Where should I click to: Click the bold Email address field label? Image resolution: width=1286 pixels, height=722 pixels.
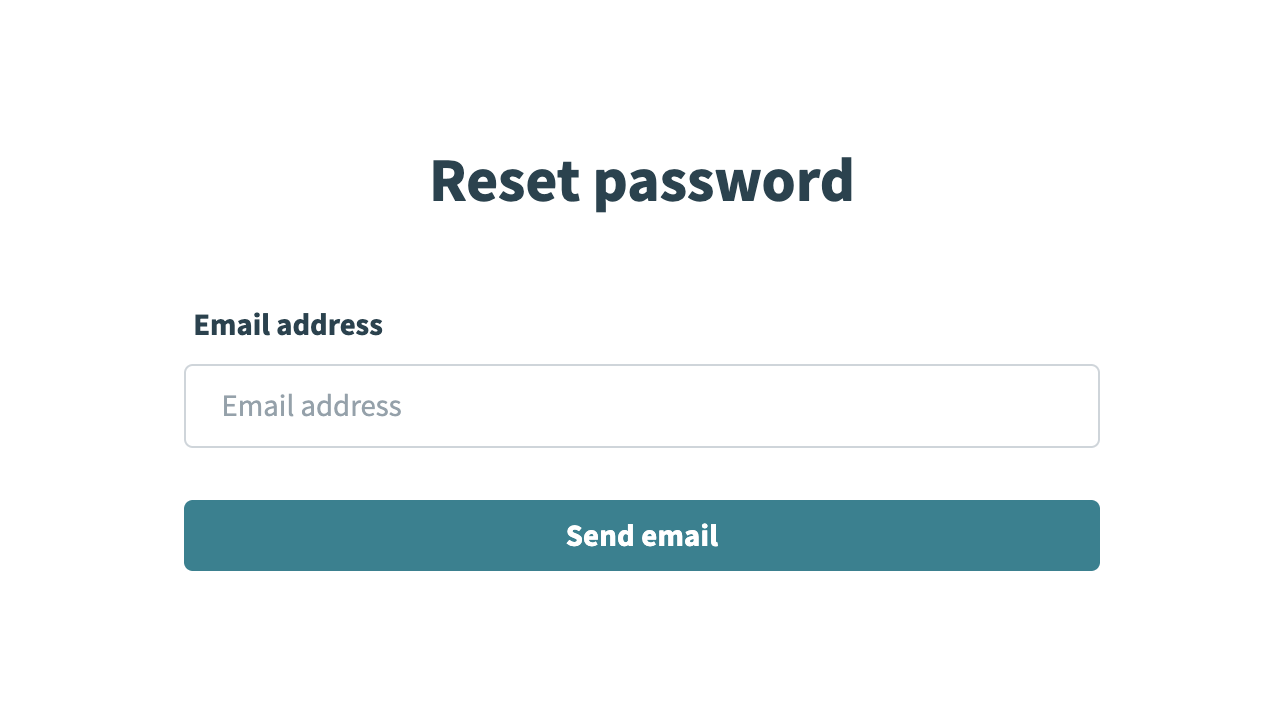[289, 324]
